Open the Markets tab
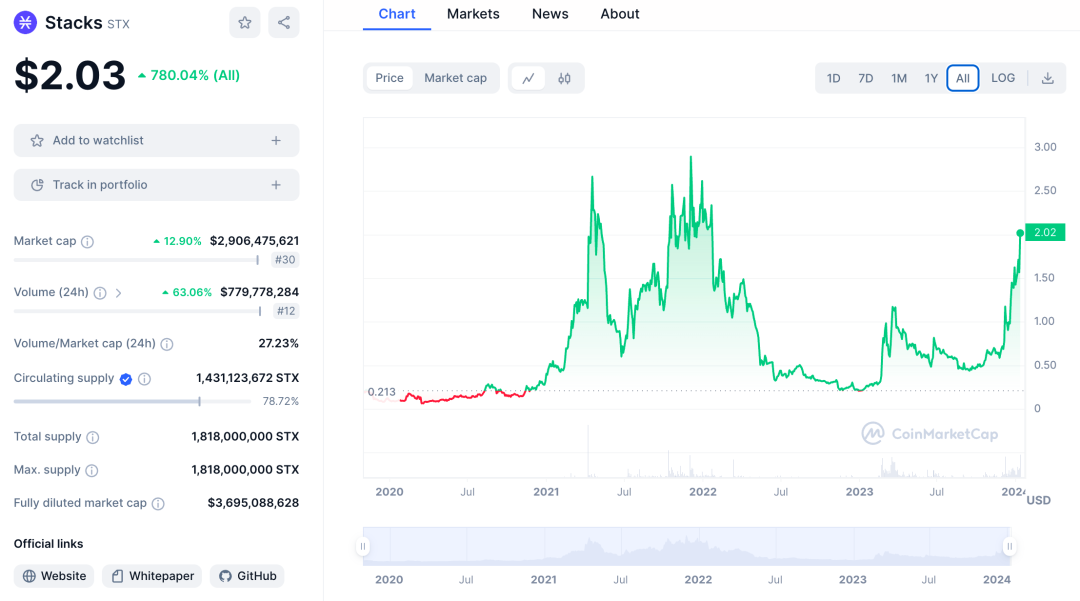 pyautogui.click(x=473, y=14)
